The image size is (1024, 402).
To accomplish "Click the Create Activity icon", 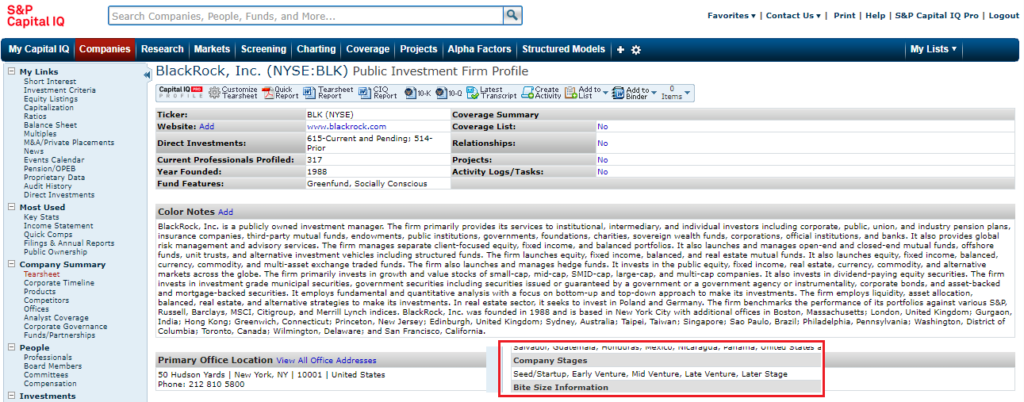I will pos(528,93).
